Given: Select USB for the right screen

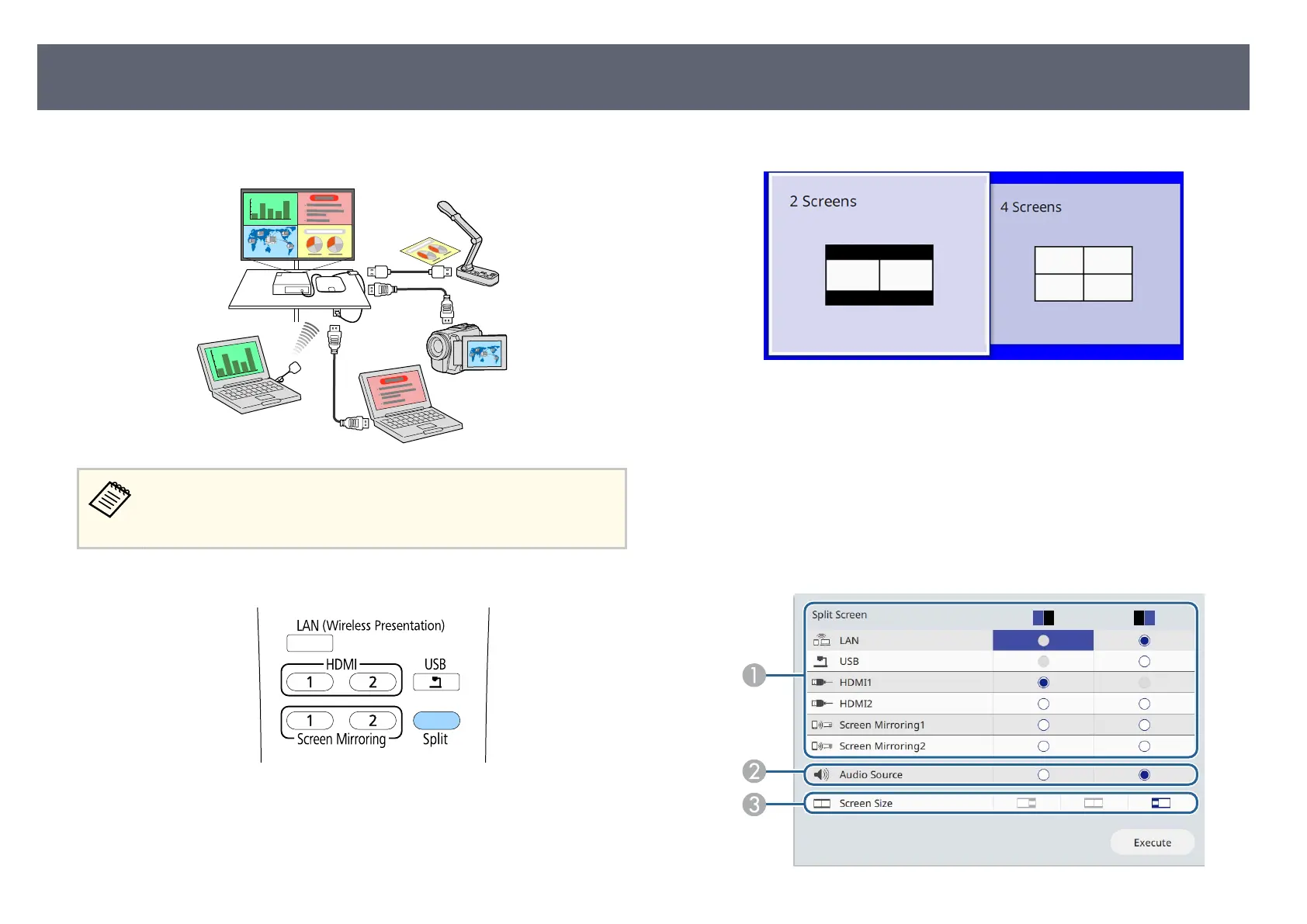Looking at the screenshot, I should 1144,662.
